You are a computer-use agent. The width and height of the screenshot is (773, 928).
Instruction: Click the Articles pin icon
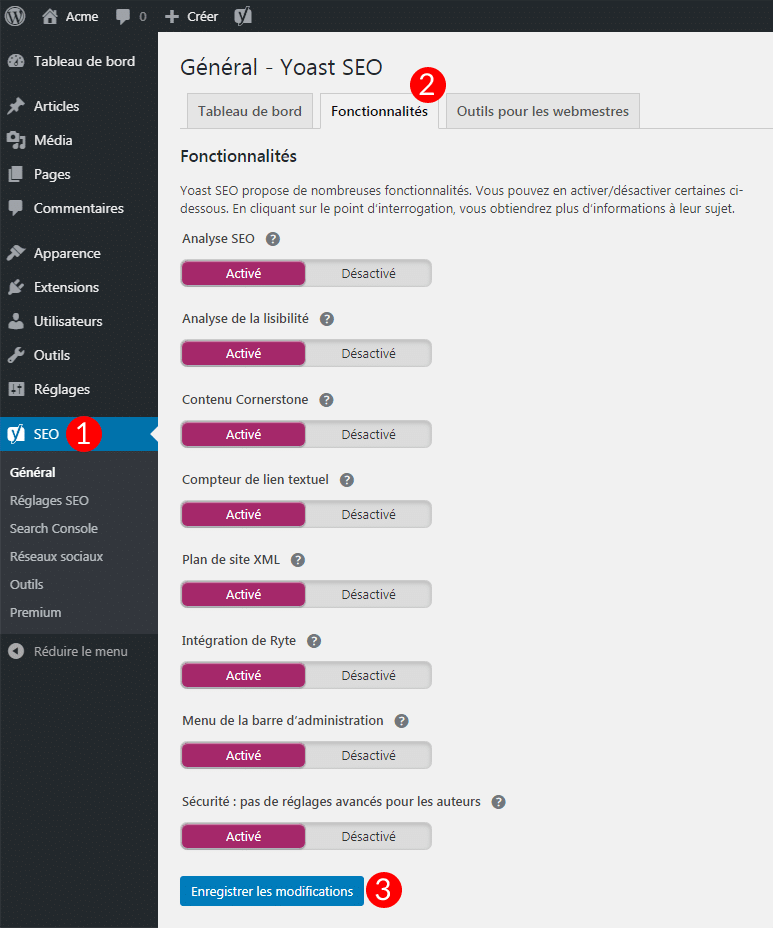16,106
